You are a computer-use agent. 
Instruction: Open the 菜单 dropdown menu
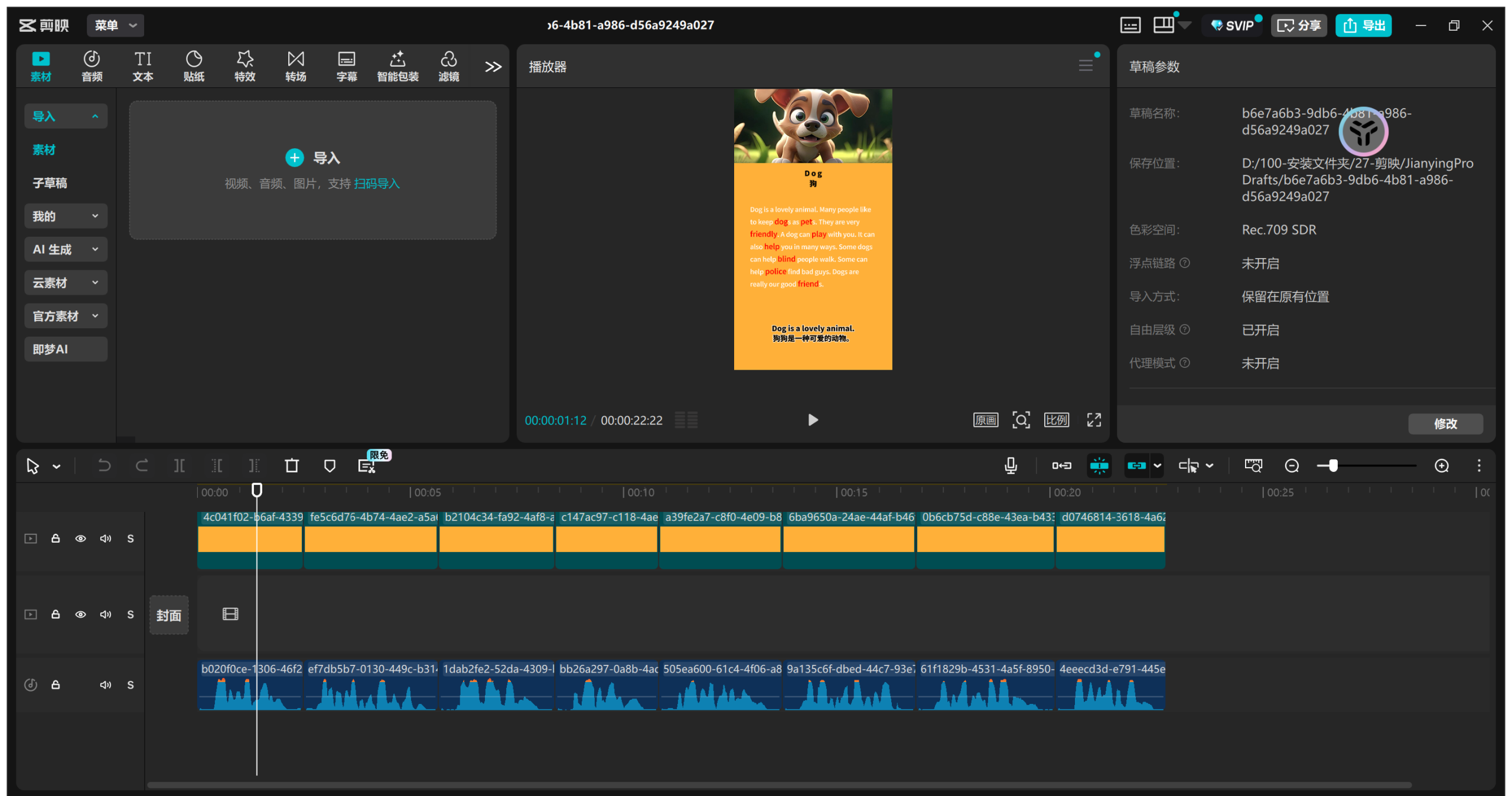(115, 25)
